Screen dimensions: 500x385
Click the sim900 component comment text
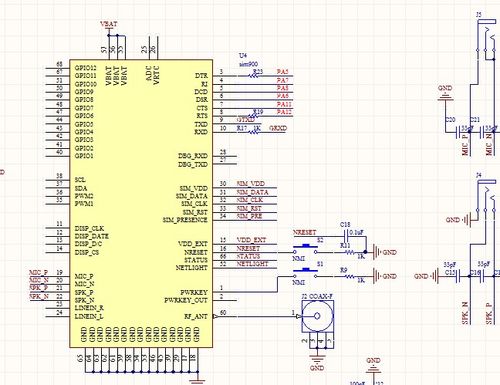[x=248, y=64]
